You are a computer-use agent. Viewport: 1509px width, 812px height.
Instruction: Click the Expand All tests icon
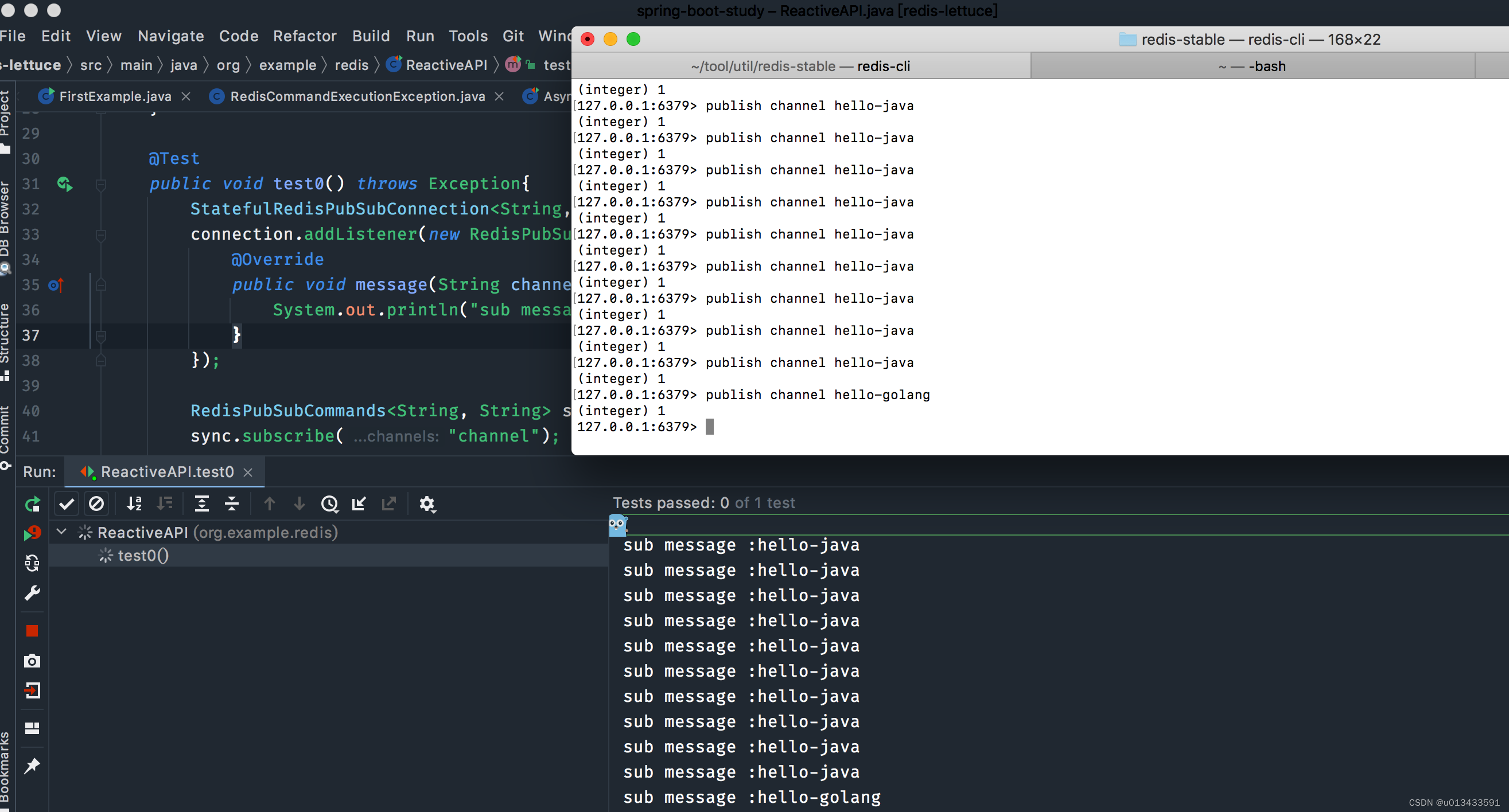coord(201,503)
